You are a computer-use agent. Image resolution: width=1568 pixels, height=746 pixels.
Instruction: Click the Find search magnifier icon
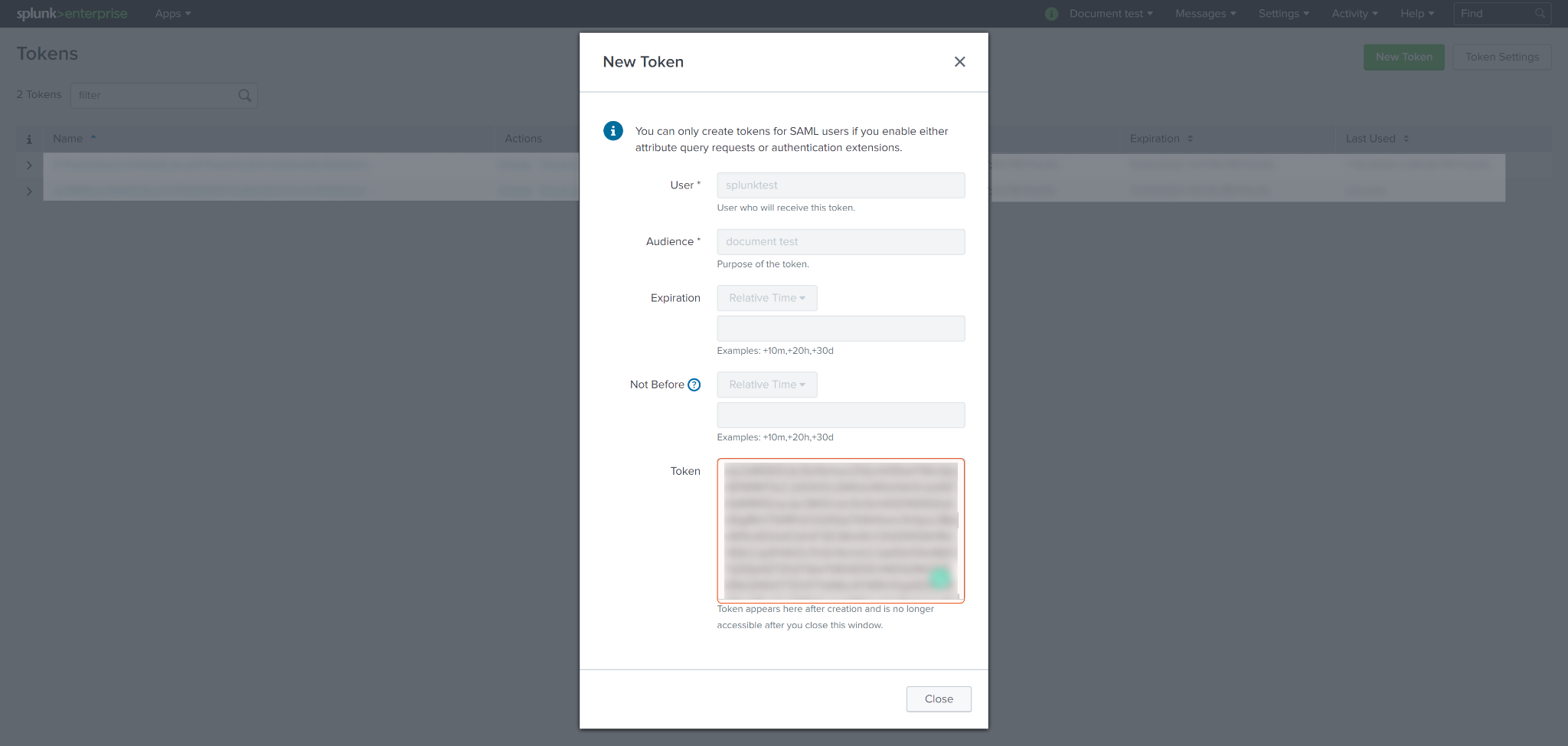(x=1540, y=14)
